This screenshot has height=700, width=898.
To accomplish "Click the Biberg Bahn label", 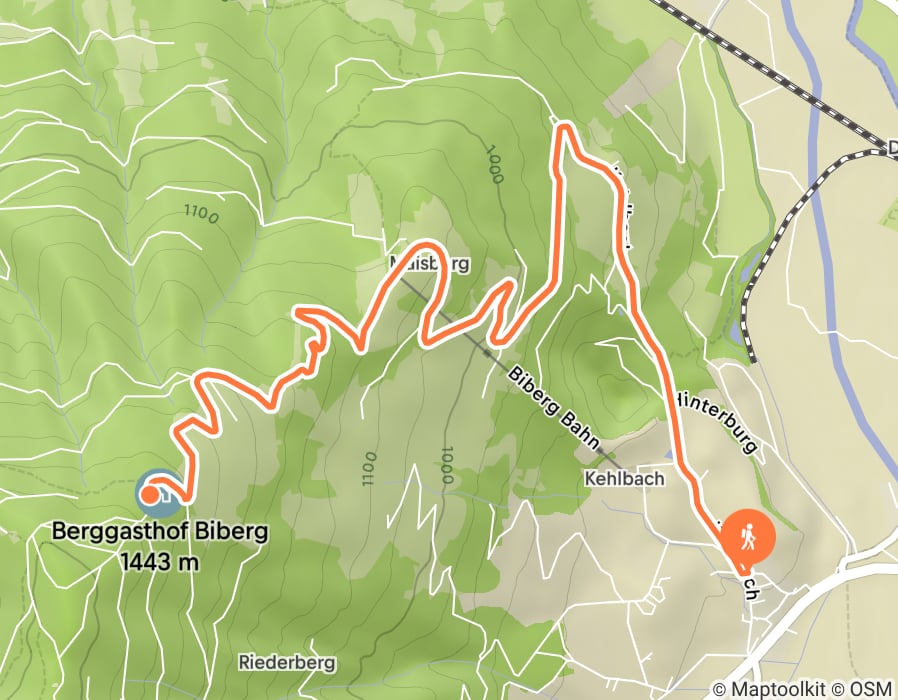I will point(554,407).
